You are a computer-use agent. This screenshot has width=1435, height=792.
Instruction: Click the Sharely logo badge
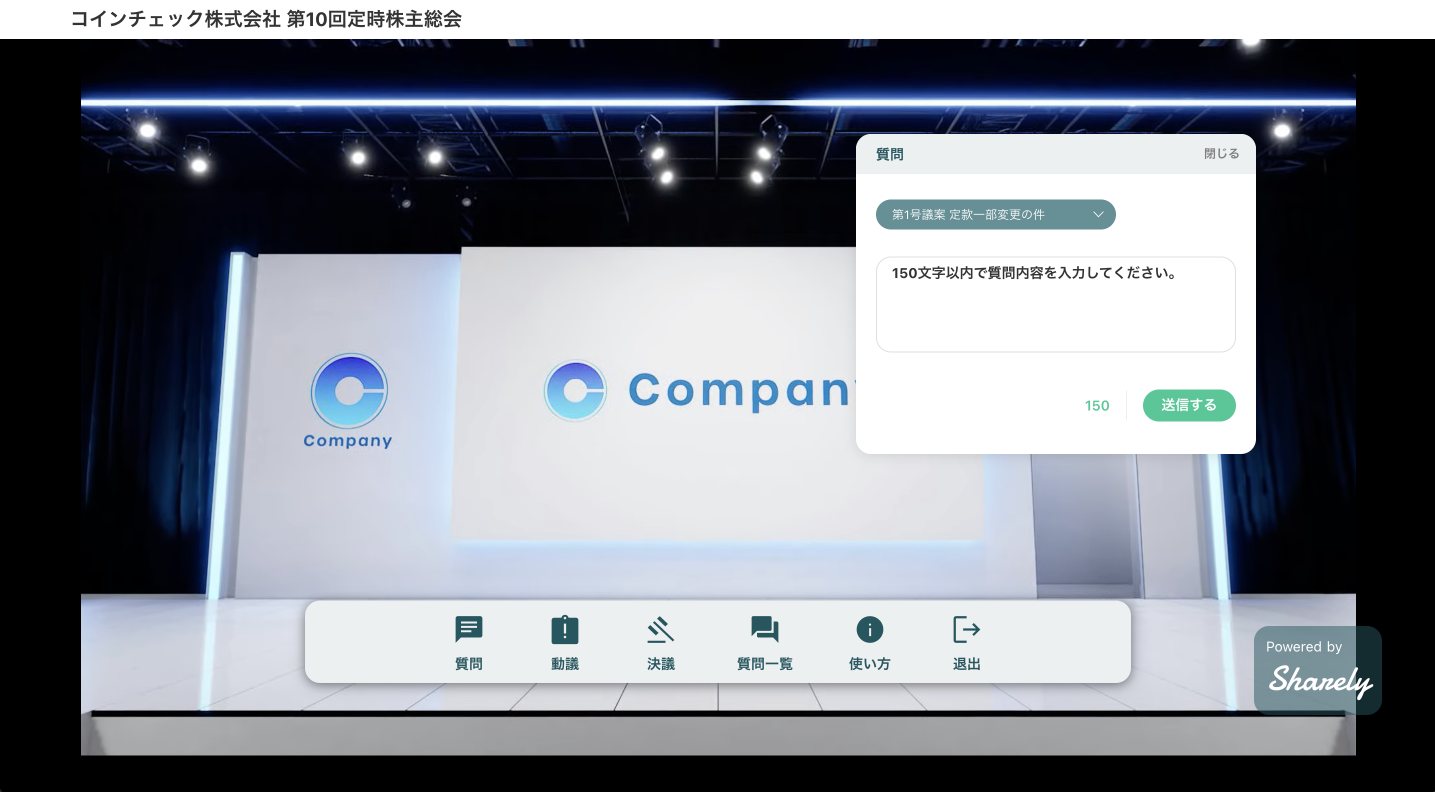(1317, 670)
